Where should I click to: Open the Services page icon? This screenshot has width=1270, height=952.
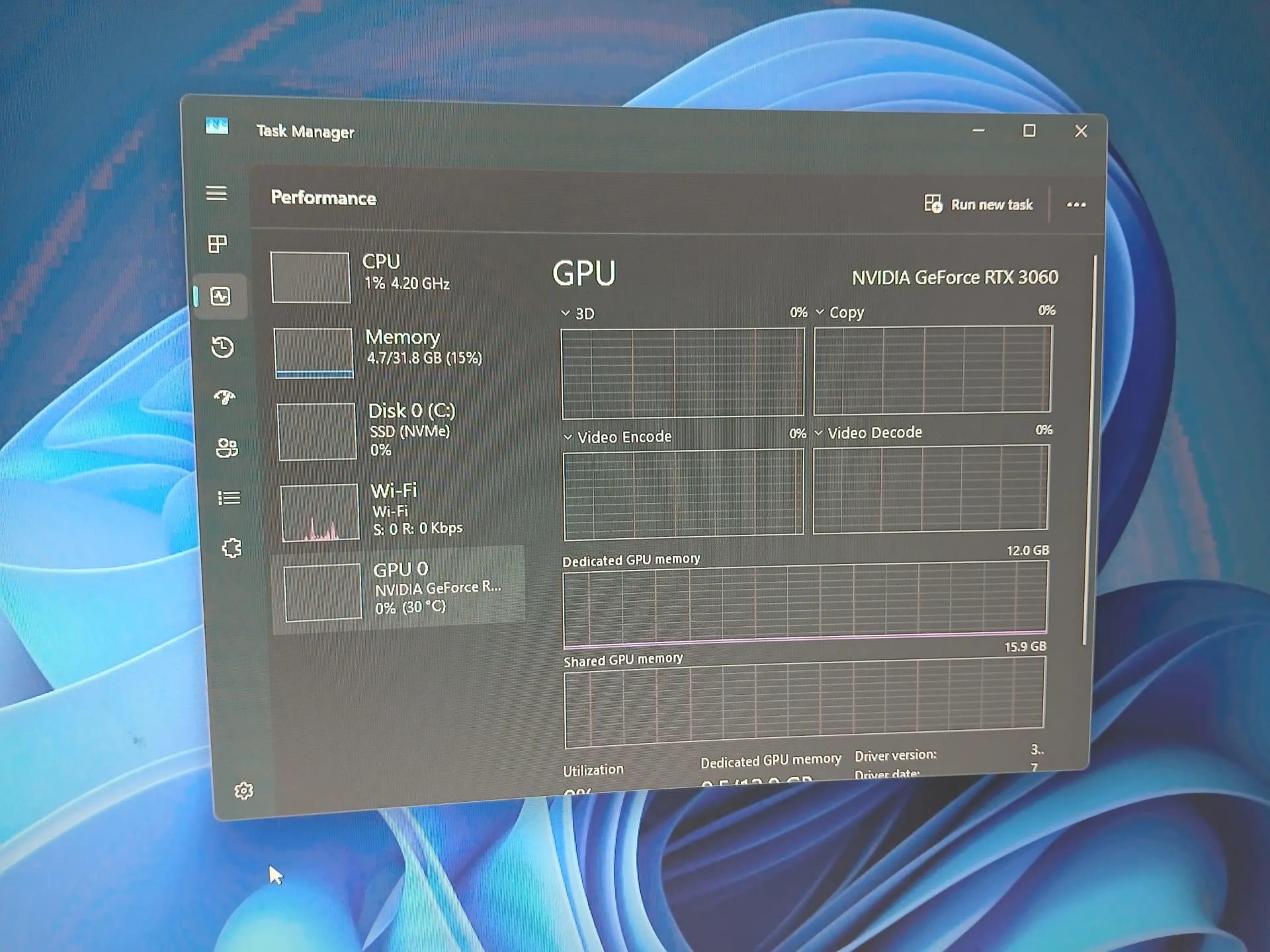[x=232, y=548]
